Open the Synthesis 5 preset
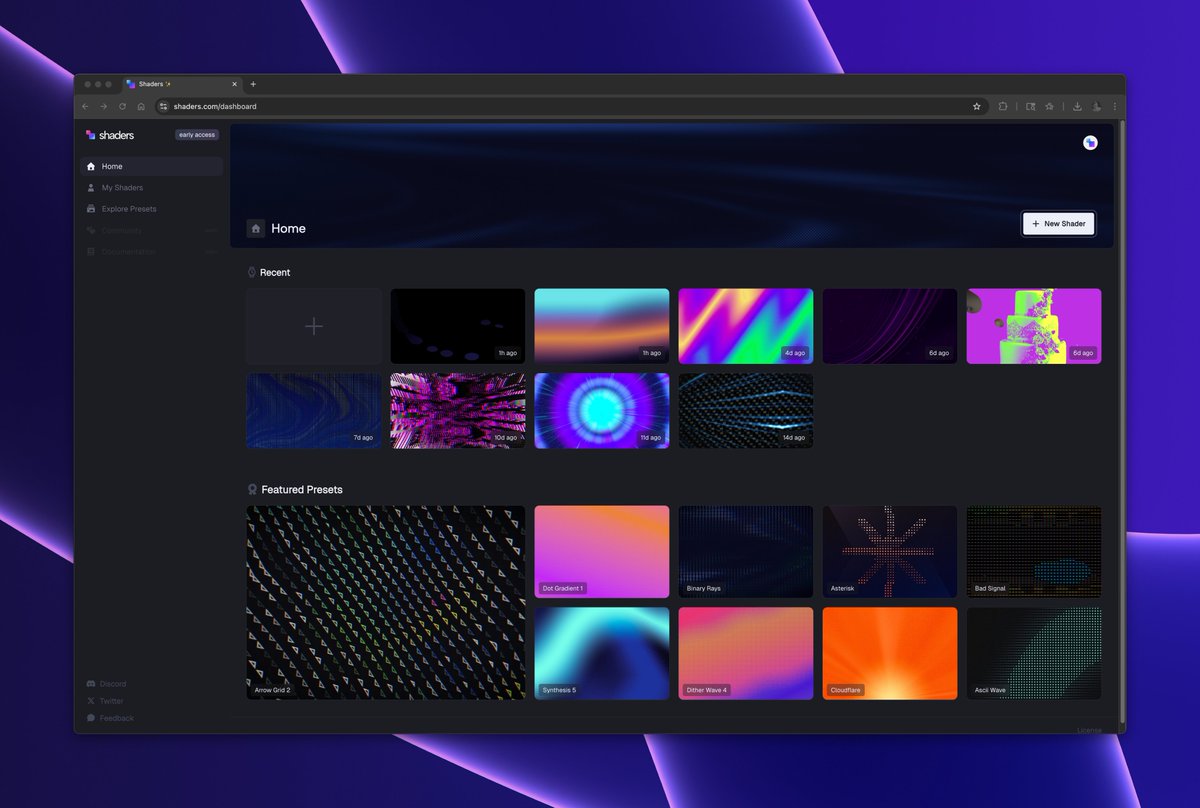The width and height of the screenshot is (1200, 808). pos(602,653)
